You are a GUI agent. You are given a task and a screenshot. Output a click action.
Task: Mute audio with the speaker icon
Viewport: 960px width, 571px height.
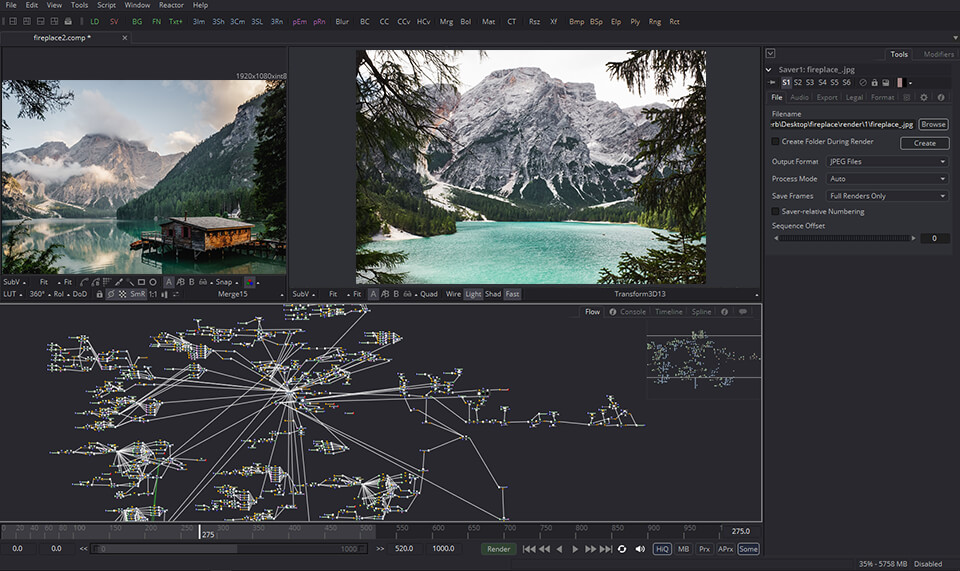click(x=640, y=549)
